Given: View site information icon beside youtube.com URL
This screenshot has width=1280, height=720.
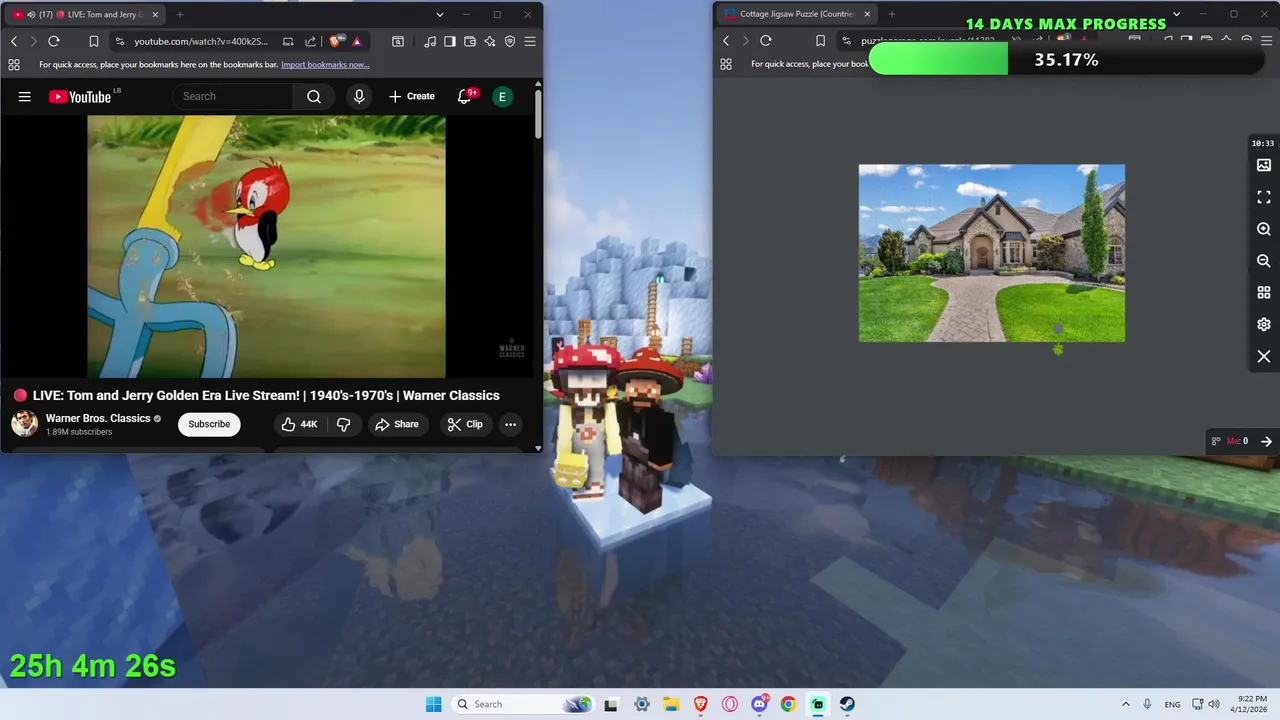Looking at the screenshot, I should coord(120,41).
